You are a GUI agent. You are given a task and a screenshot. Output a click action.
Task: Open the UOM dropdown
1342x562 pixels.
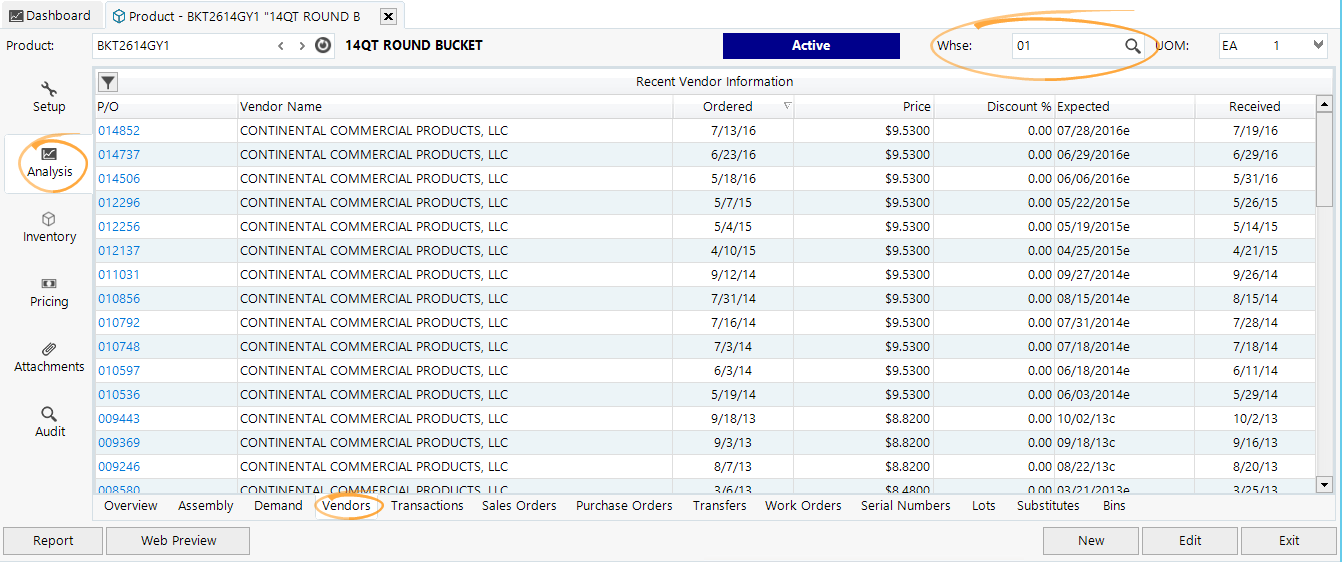pyautogui.click(x=1316, y=46)
